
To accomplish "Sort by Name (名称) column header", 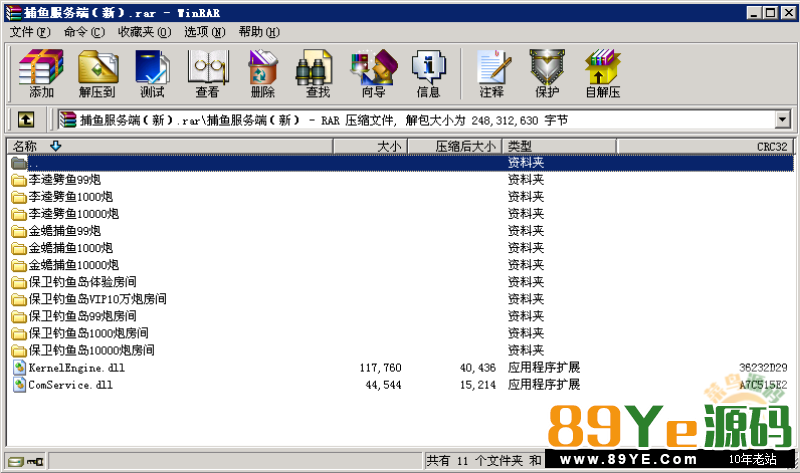I will point(170,146).
